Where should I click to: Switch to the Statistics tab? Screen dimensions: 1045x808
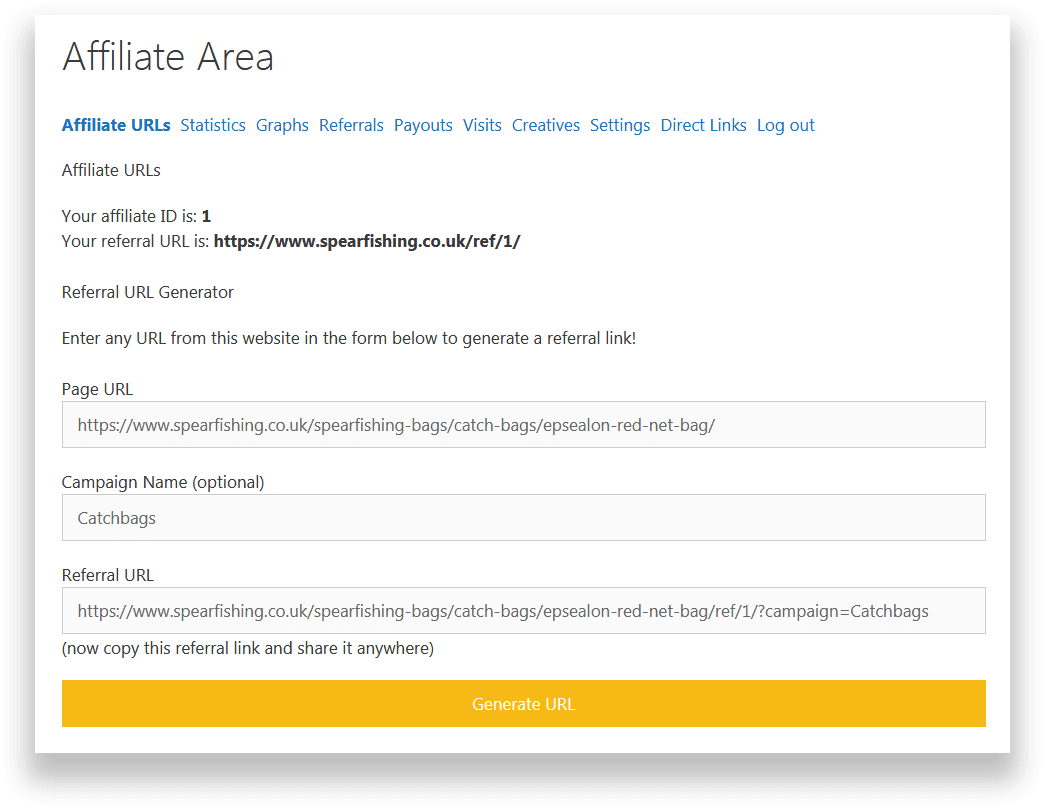[213, 125]
